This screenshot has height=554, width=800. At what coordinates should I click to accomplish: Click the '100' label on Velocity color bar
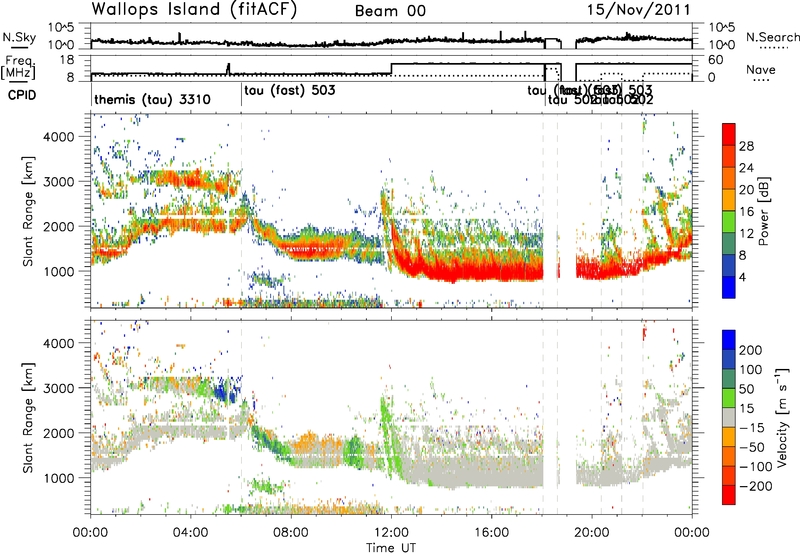[x=751, y=369]
